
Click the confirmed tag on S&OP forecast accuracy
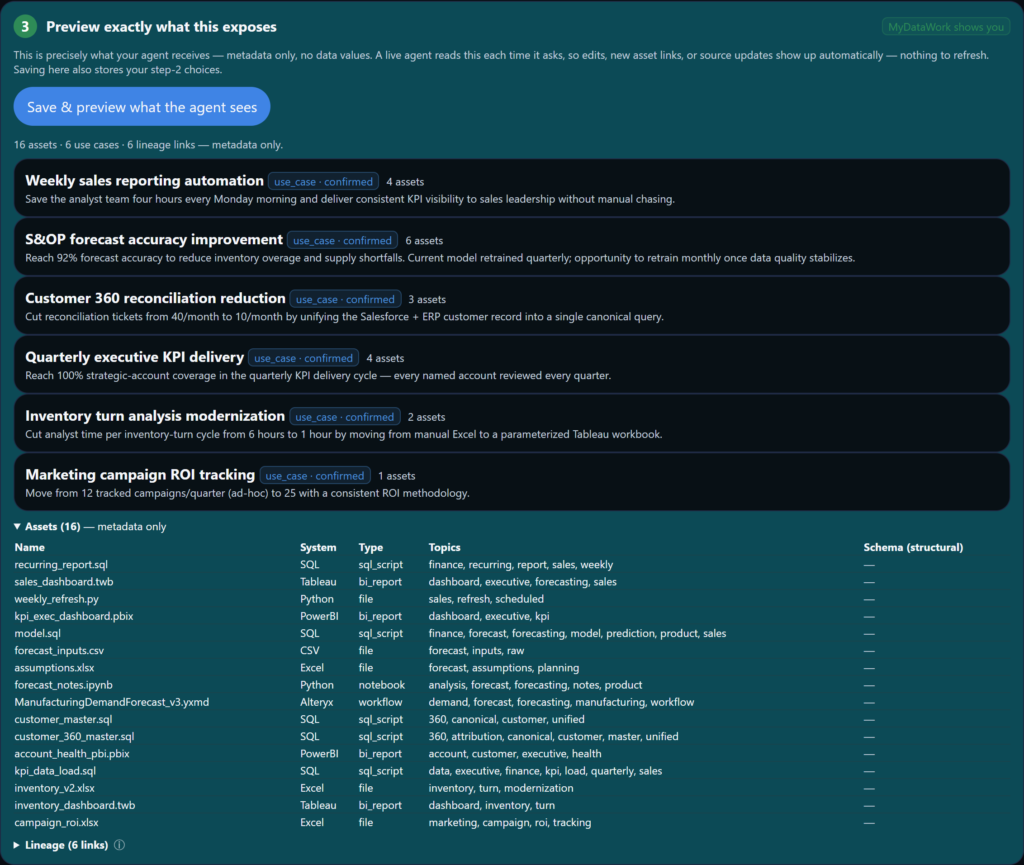tap(342, 240)
